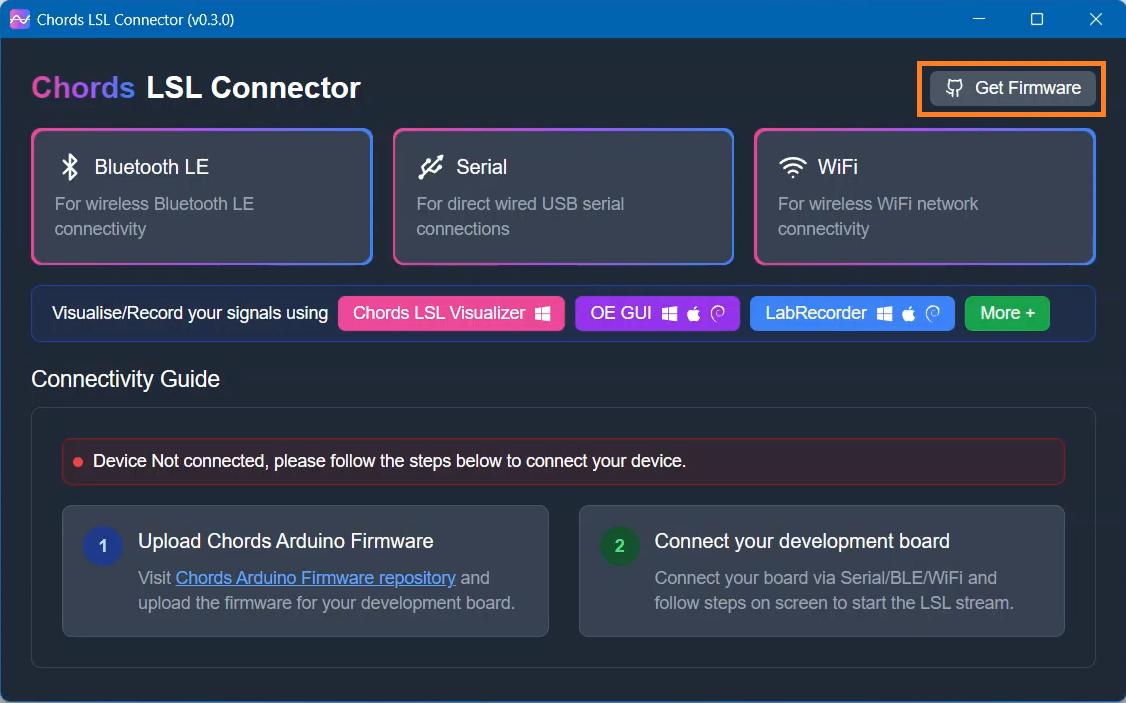Click the Get Firmware button label
1126x703 pixels.
(1027, 88)
